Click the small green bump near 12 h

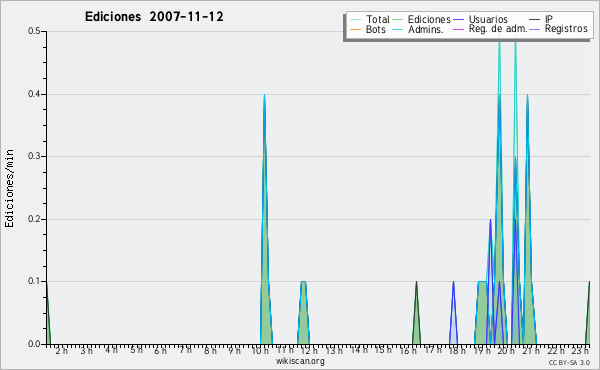pyautogui.click(x=303, y=314)
